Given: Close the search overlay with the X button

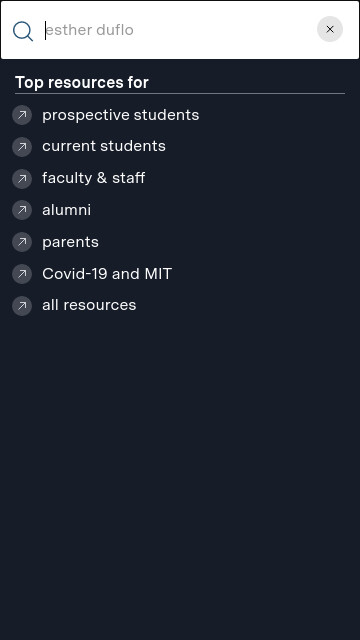Looking at the screenshot, I should pyautogui.click(x=330, y=29).
